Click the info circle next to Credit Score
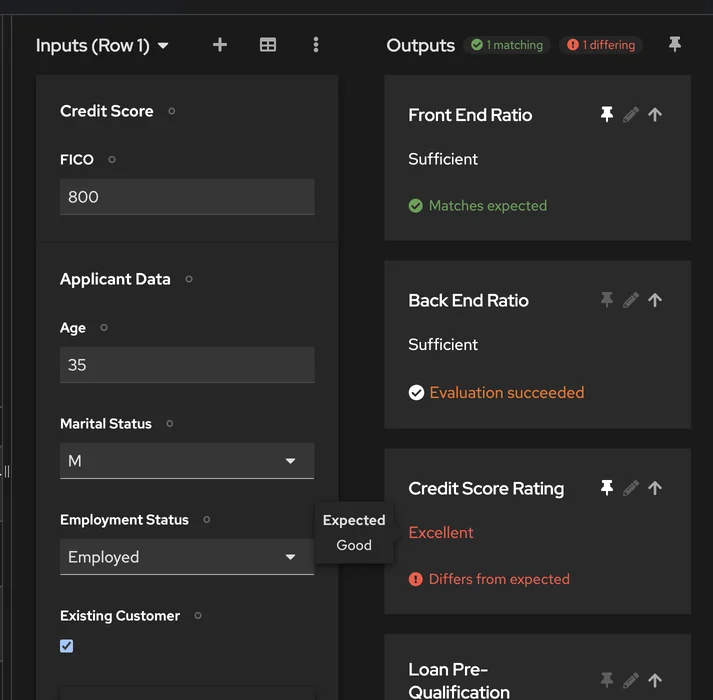This screenshot has height=700, width=713. 171,111
